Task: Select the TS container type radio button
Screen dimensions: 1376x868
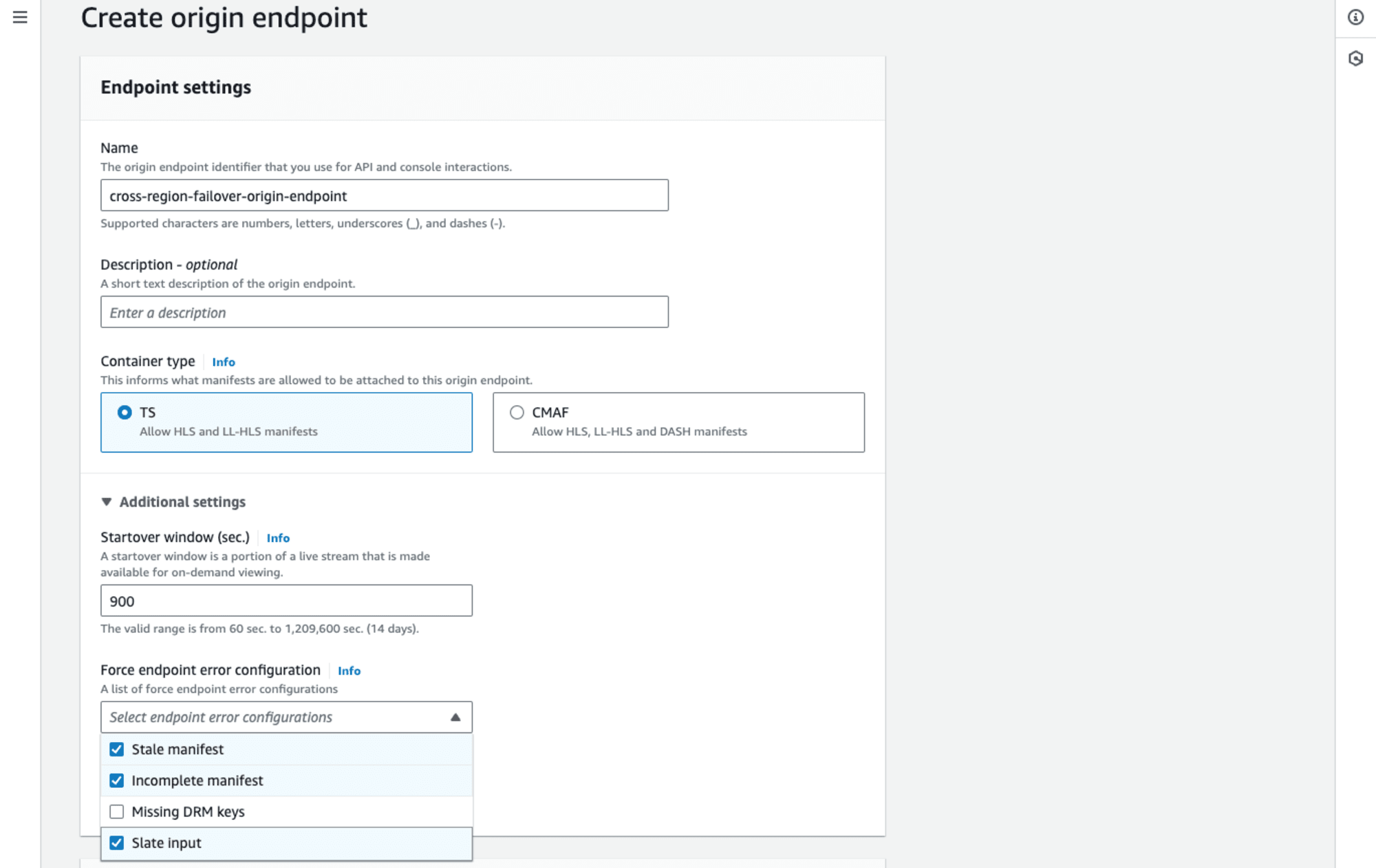Action: coord(125,411)
